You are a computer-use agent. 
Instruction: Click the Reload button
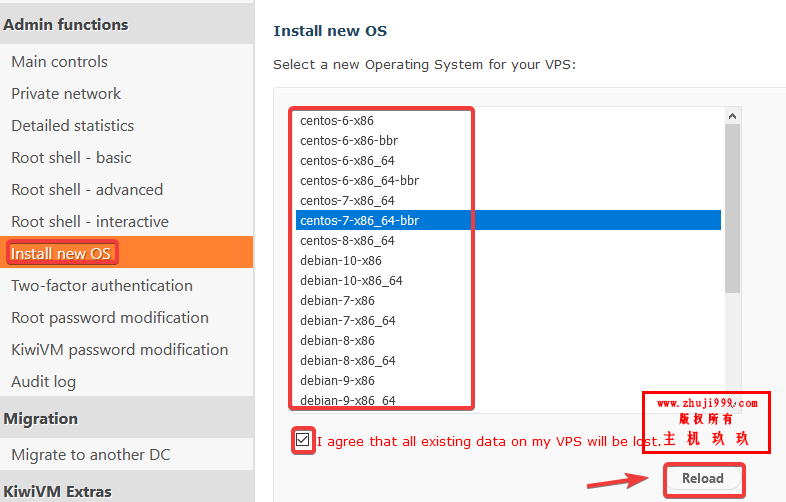coord(703,478)
